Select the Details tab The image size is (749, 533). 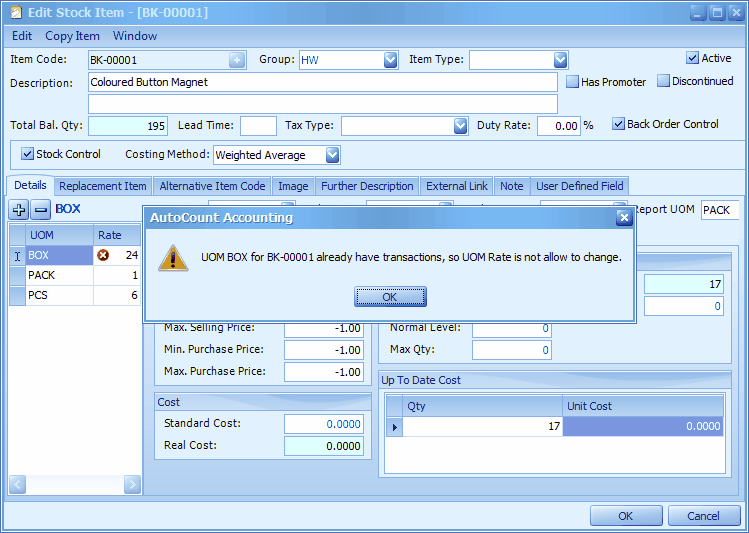pos(31,185)
